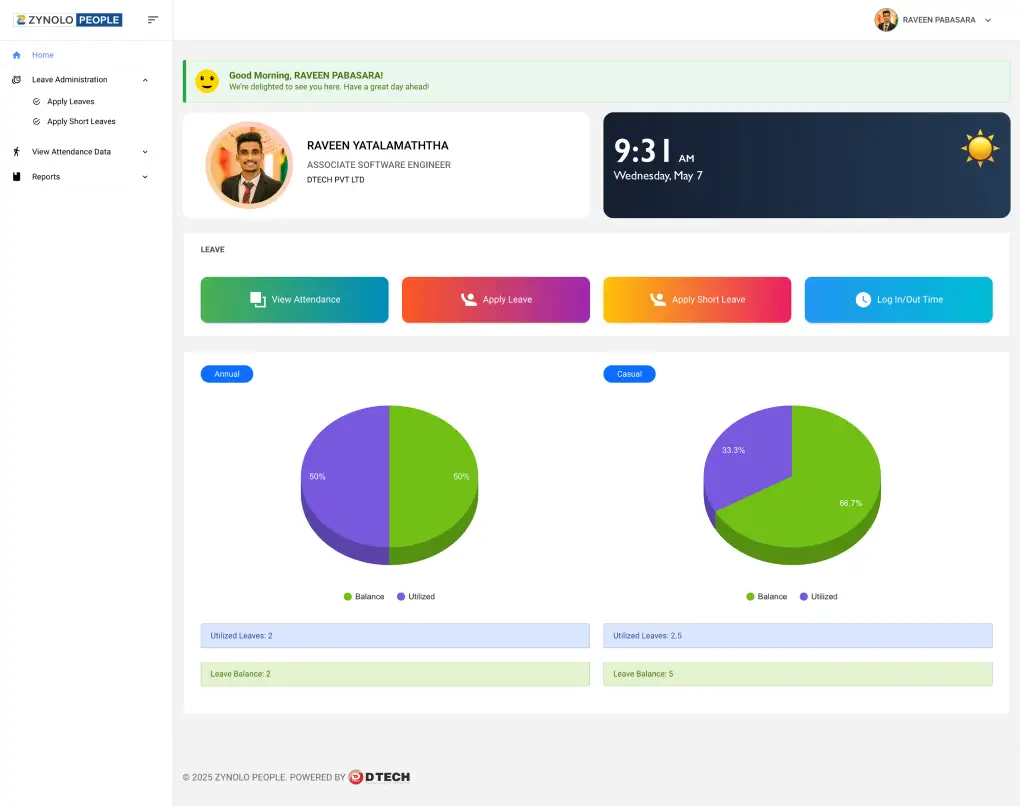Click the Apply Leaves checkmark icon

[36, 101]
